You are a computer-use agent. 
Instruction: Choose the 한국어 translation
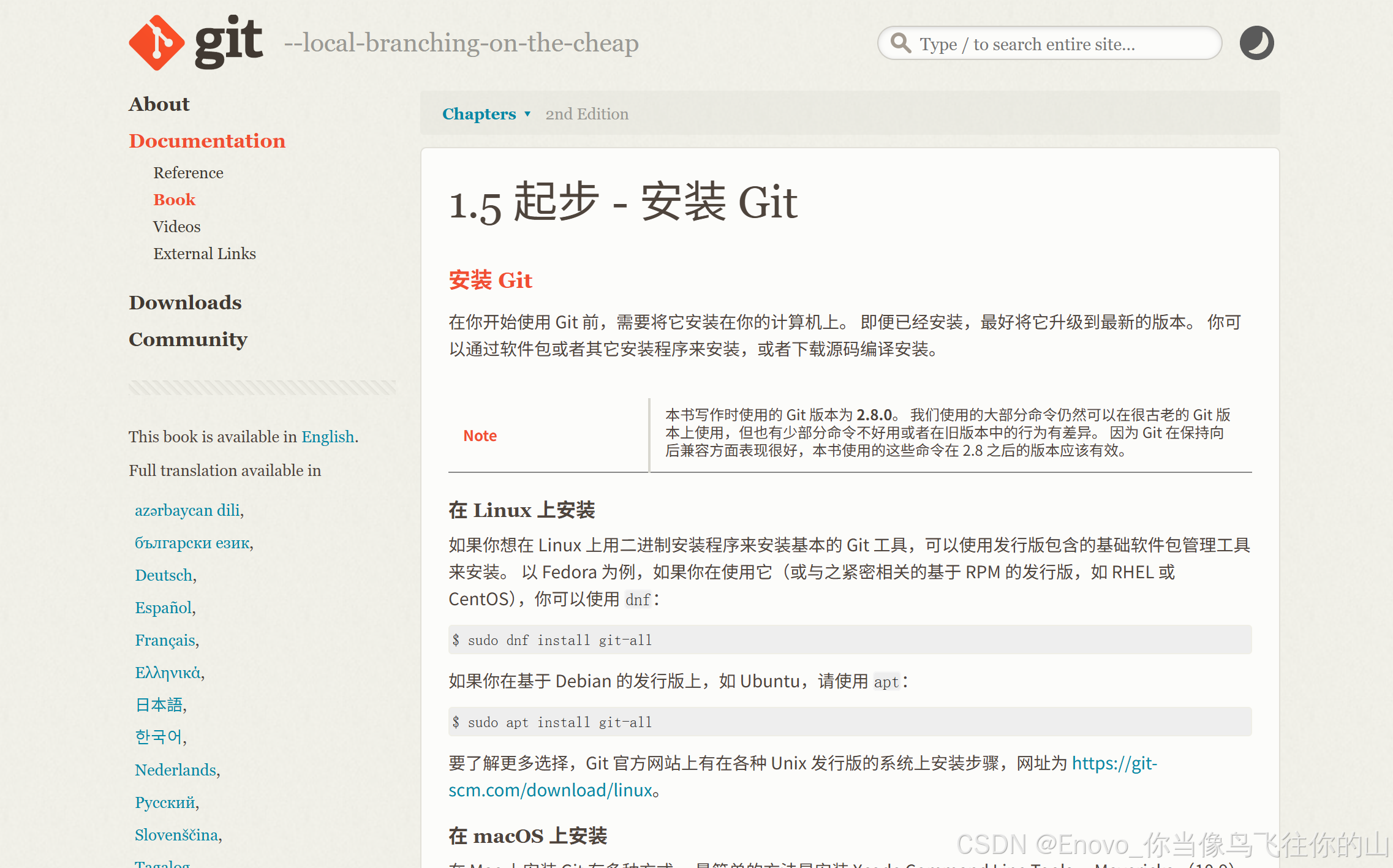[159, 737]
